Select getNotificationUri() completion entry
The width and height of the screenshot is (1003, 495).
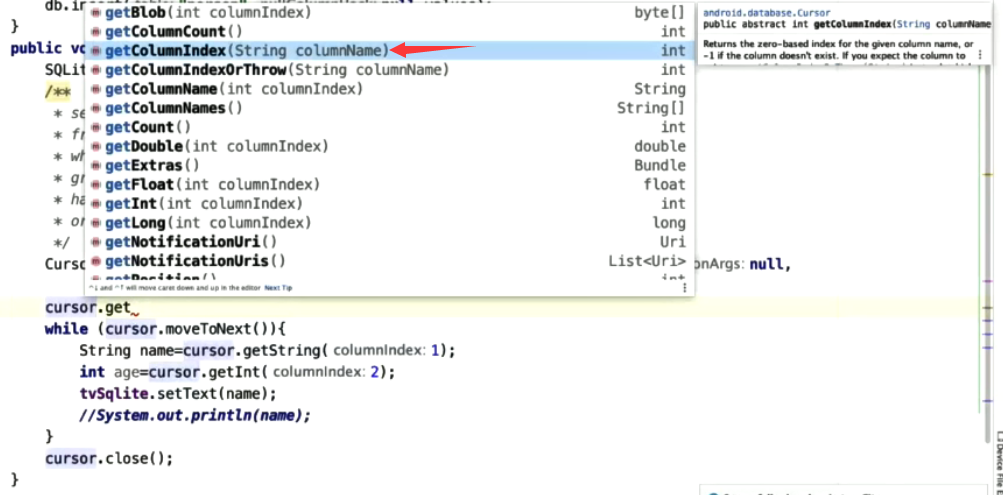point(389,242)
